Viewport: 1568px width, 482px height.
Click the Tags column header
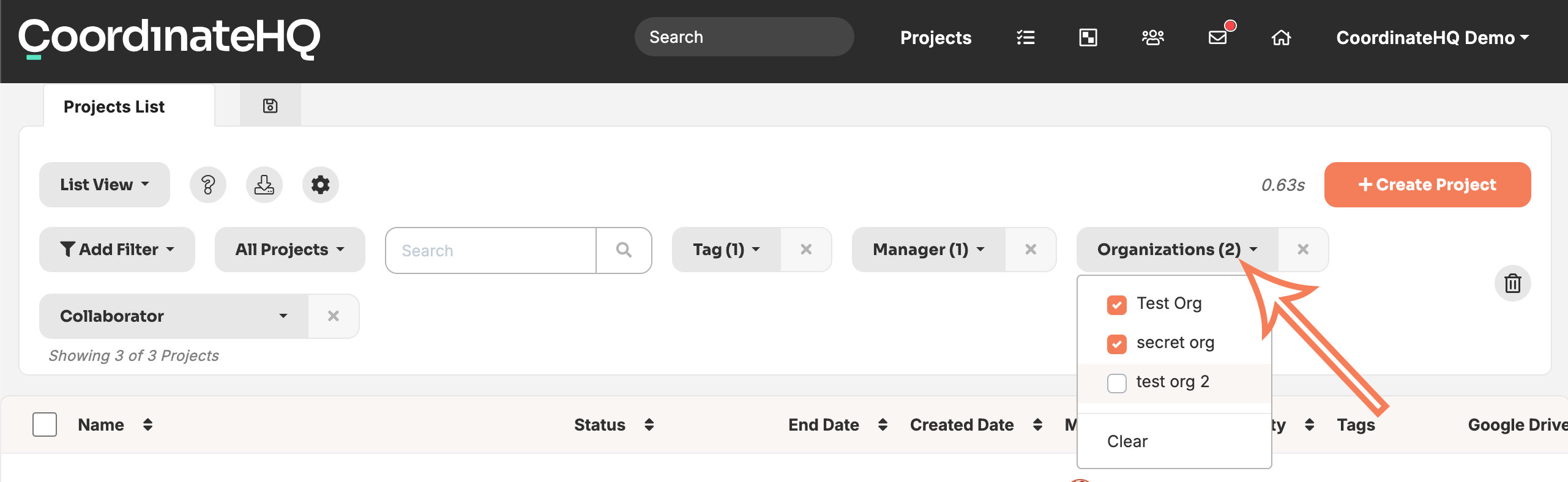(x=1356, y=425)
